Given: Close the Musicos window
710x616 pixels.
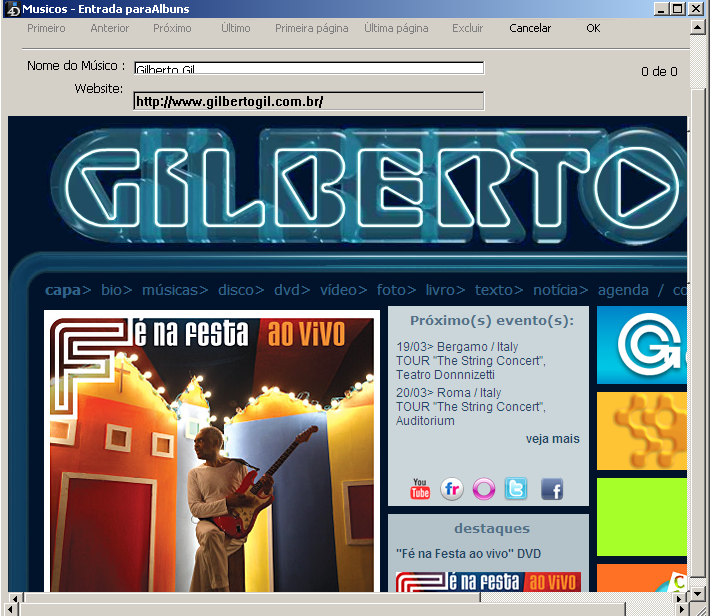Looking at the screenshot, I should (696, 9).
